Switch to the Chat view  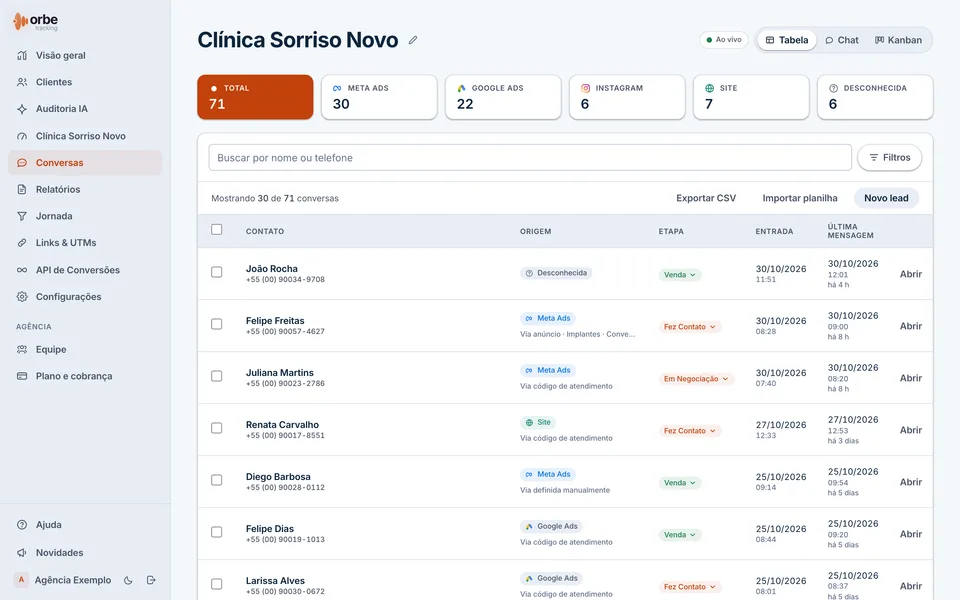[x=841, y=40]
